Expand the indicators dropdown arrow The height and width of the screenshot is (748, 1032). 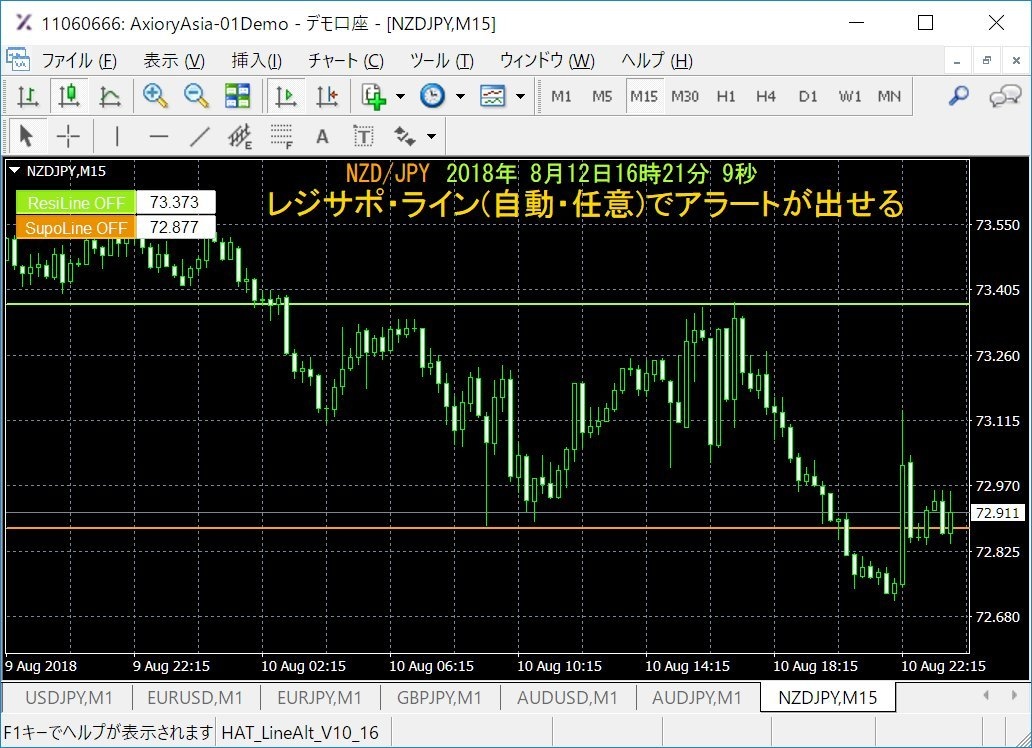pos(400,97)
